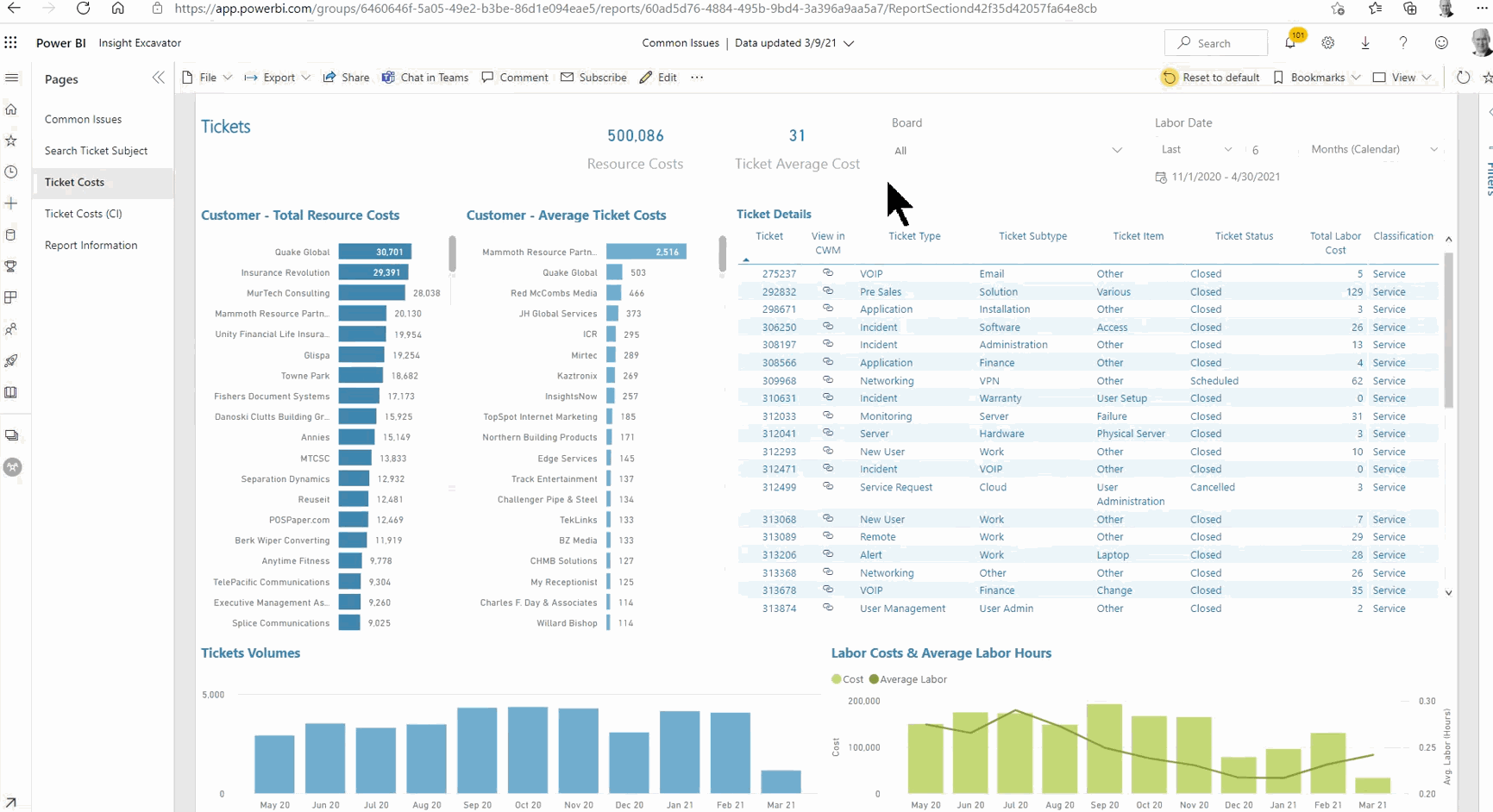Click the download arrow icon in header
The width and height of the screenshot is (1493, 812).
click(1365, 42)
